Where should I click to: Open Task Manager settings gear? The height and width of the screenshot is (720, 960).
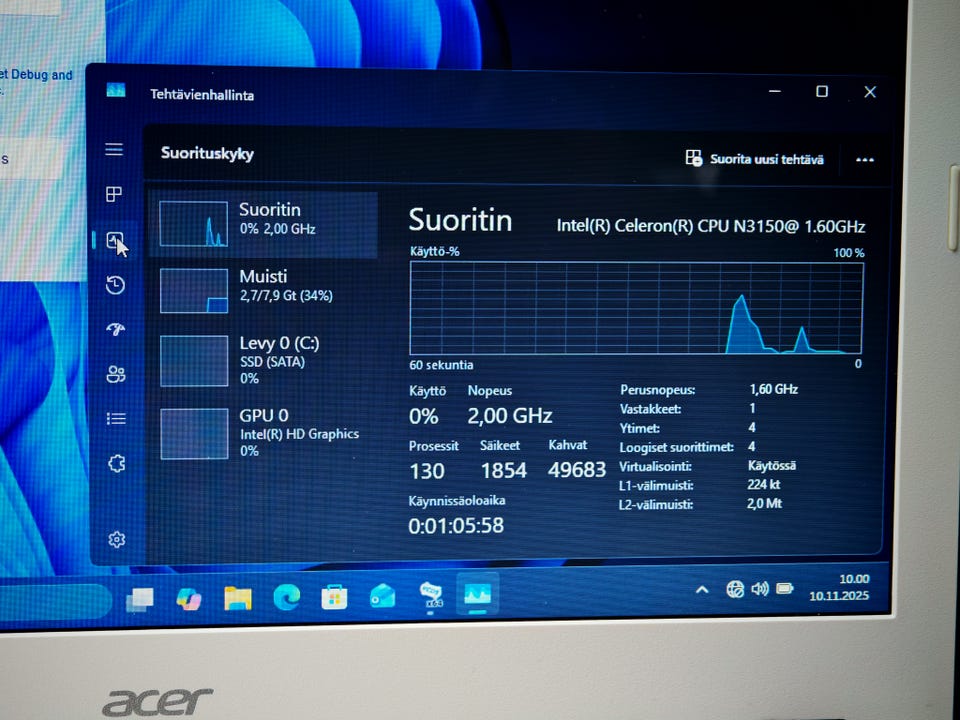tap(116, 539)
